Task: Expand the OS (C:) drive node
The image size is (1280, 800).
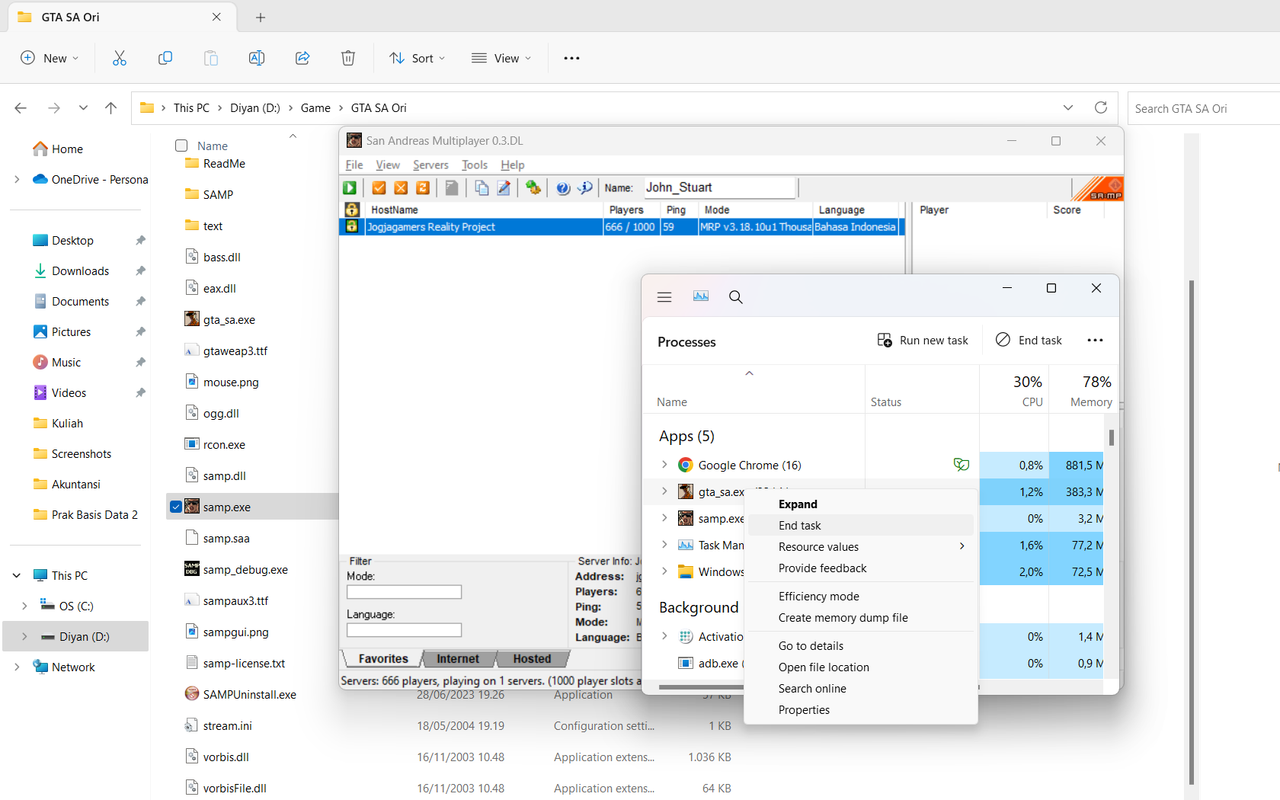Action: pyautogui.click(x=25, y=606)
